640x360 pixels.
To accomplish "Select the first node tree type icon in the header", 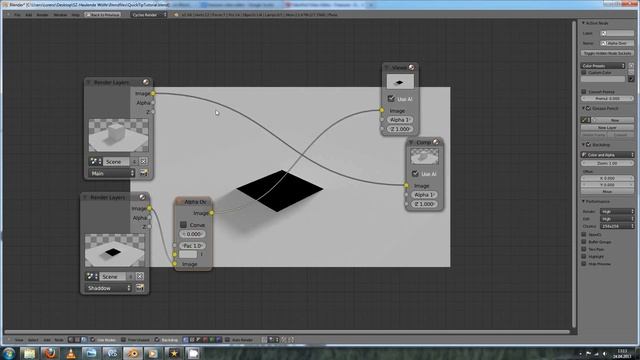I will click(71, 340).
